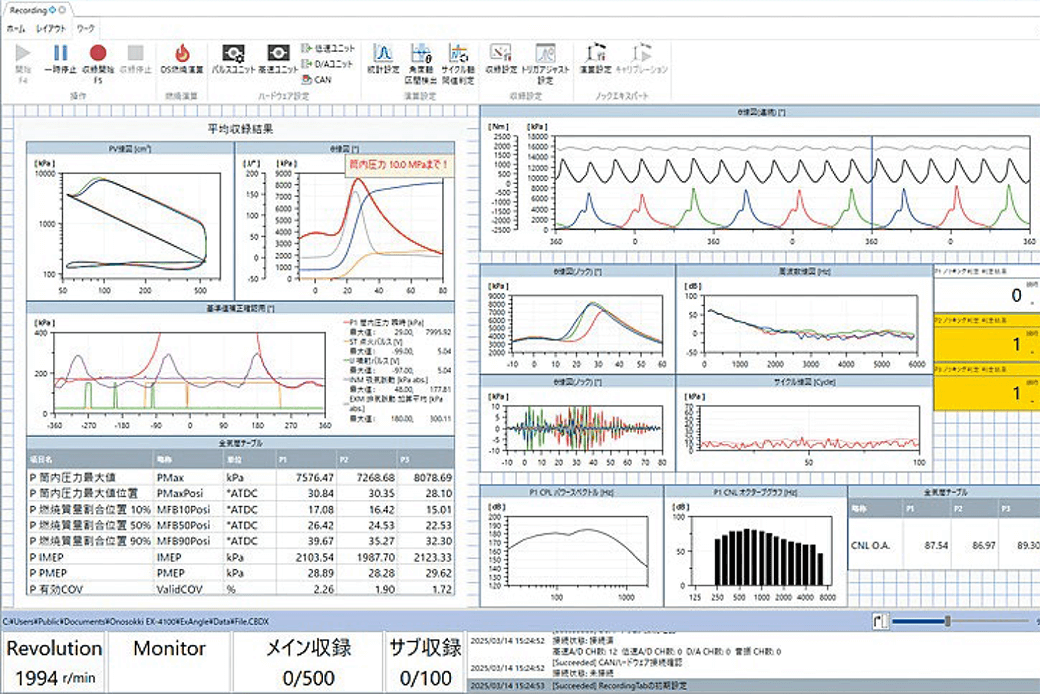Select the CAN hardware setting
This screenshot has width=1040, height=694.
[322, 78]
